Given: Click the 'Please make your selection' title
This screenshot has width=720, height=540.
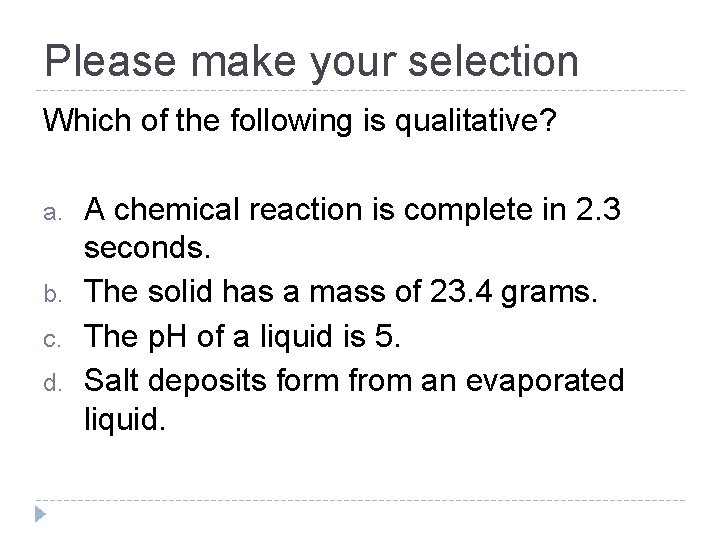Looking at the screenshot, I should (x=312, y=59).
